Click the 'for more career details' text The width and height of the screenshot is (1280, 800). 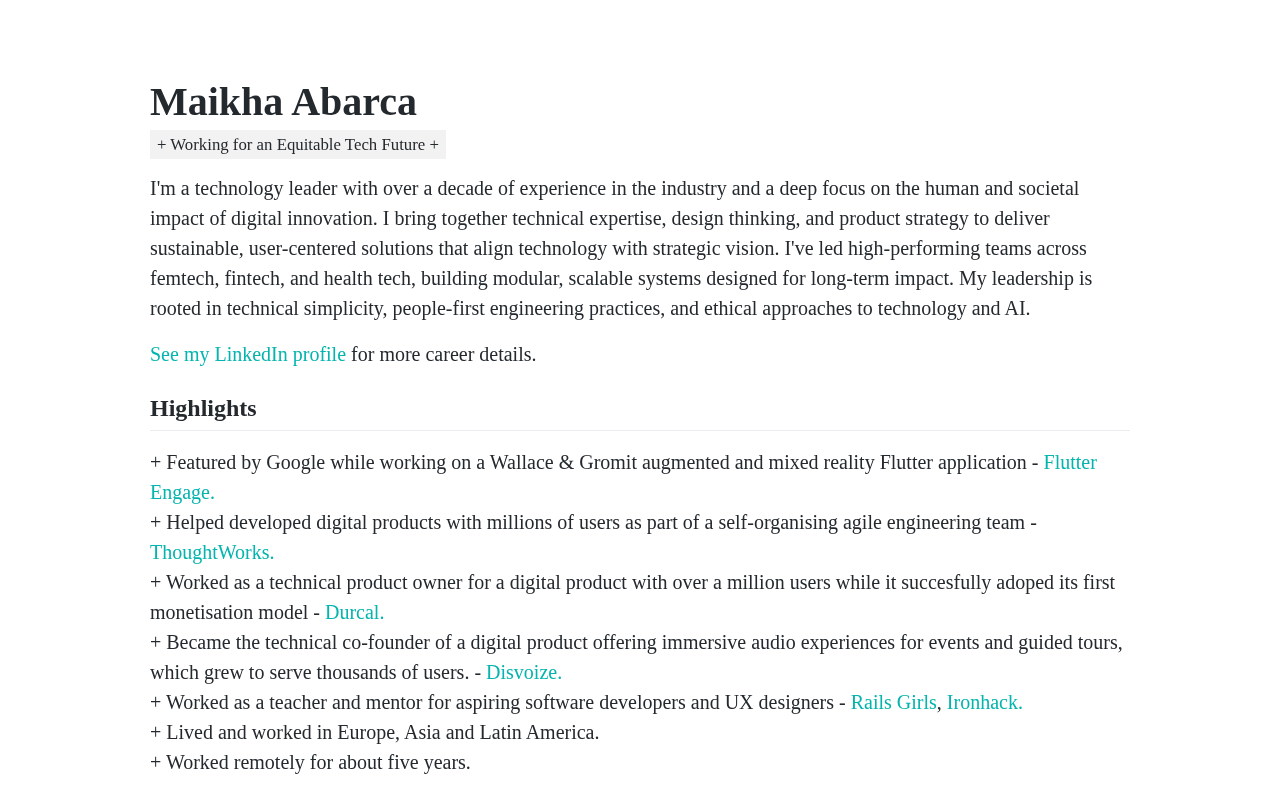coord(443,354)
